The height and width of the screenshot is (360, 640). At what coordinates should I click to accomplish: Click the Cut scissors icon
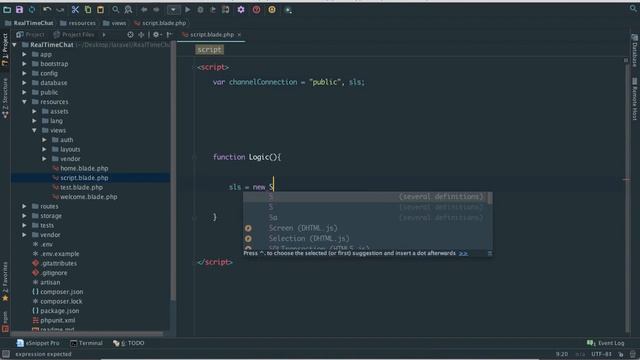click(75, 9)
